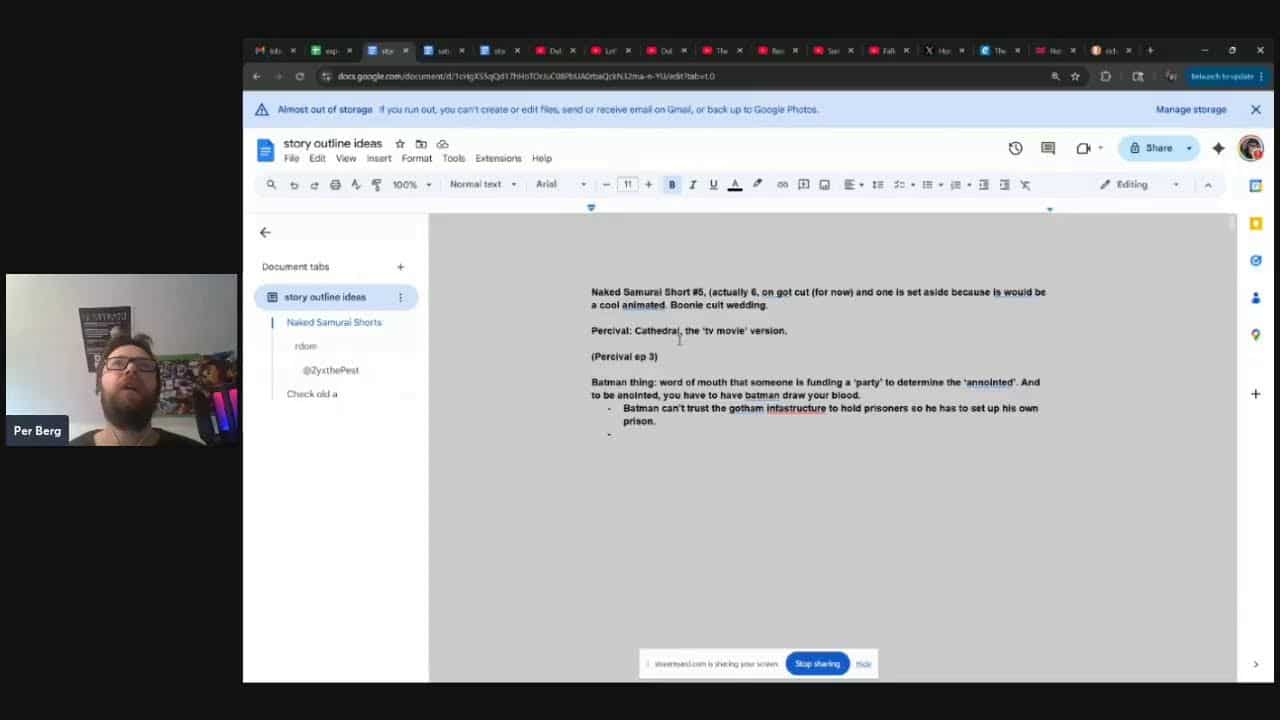Open the Insert menu
The width and height of the screenshot is (1280, 720).
pyautogui.click(x=378, y=159)
